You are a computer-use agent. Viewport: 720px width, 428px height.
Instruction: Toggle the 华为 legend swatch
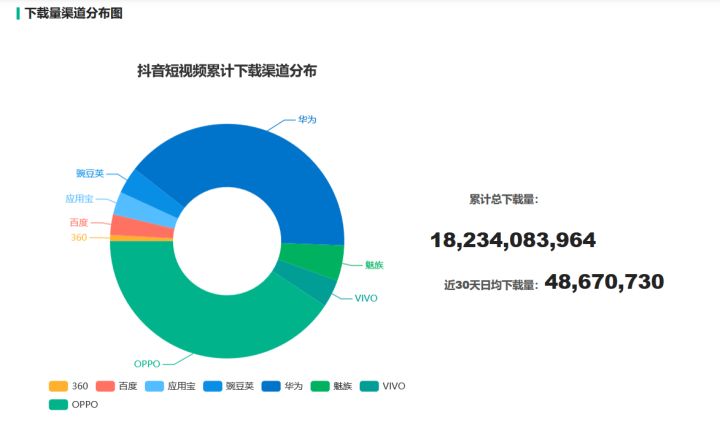(x=271, y=386)
